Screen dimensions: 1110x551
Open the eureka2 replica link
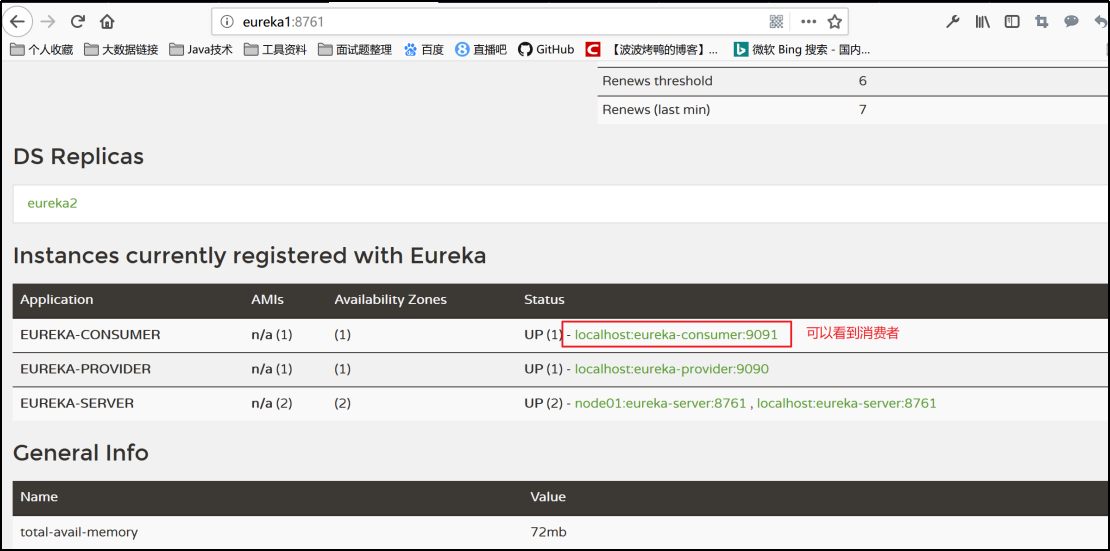(52, 203)
